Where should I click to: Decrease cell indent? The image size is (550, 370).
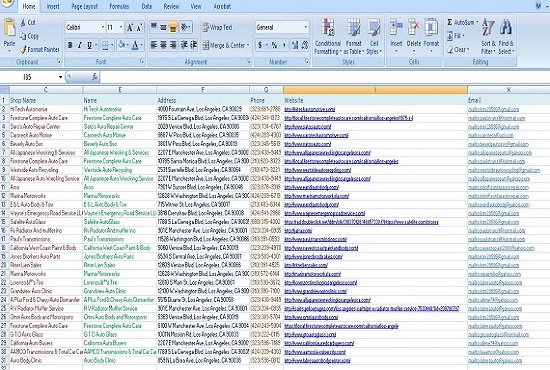point(184,45)
